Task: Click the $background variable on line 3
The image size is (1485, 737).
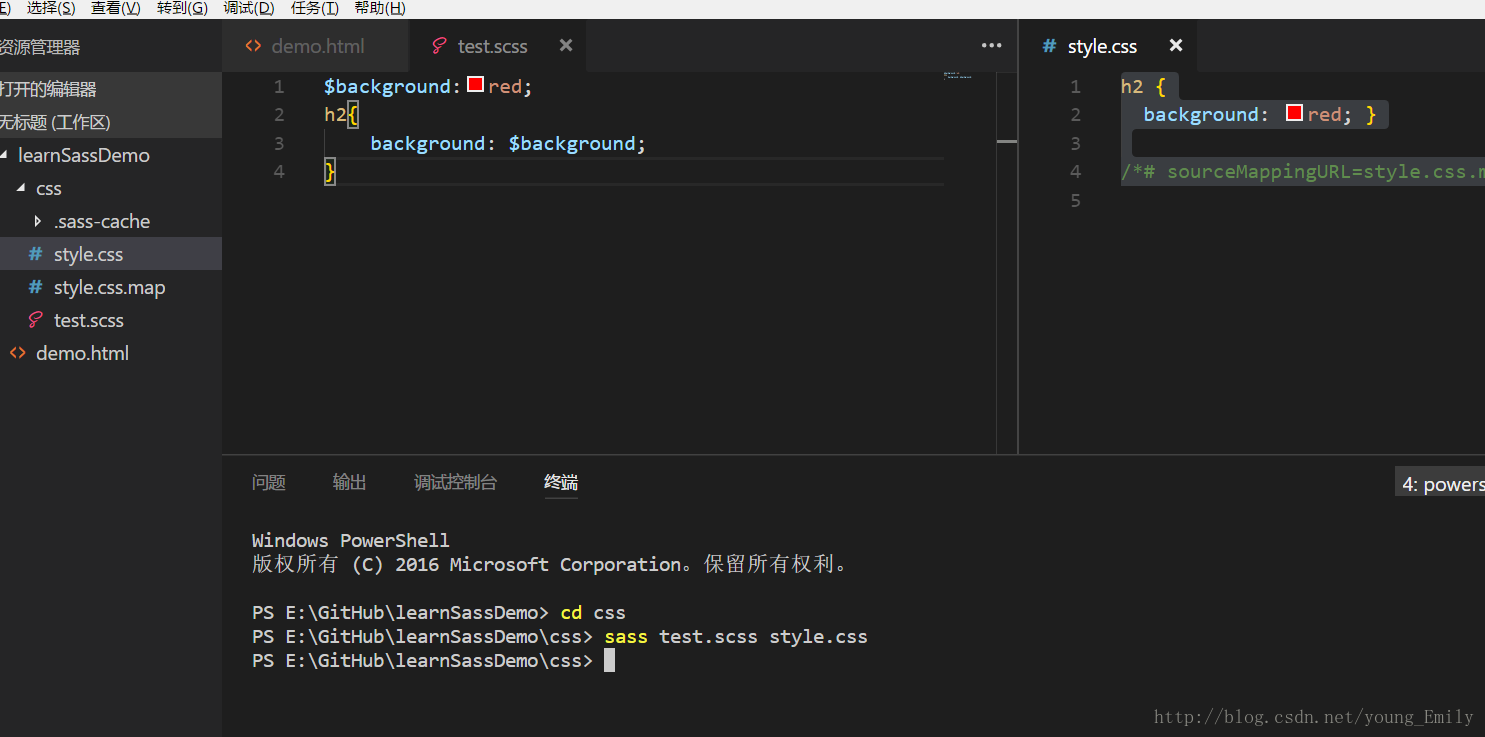Action: pos(572,144)
